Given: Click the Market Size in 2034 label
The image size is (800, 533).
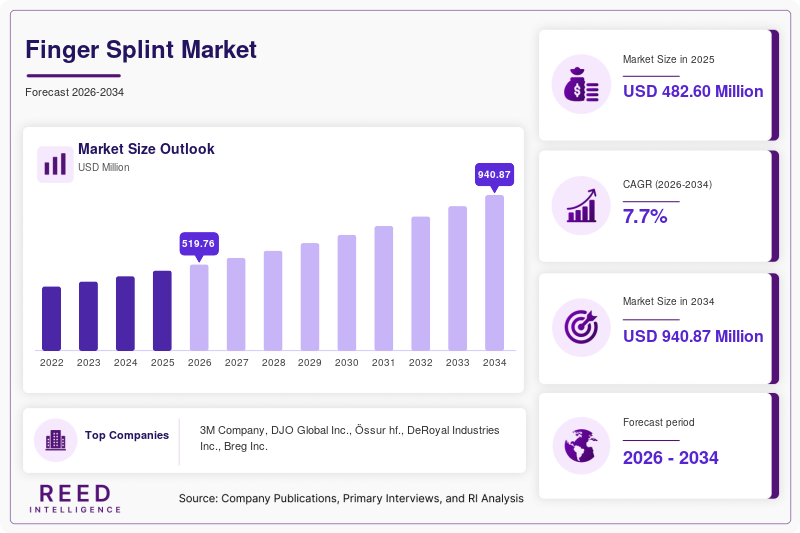Looking at the screenshot, I should (x=668, y=301).
